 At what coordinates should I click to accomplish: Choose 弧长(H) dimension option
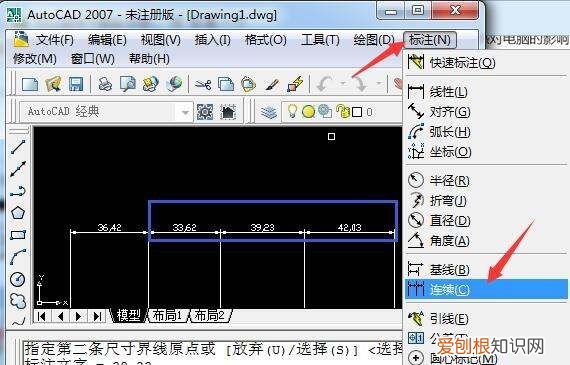click(x=486, y=132)
